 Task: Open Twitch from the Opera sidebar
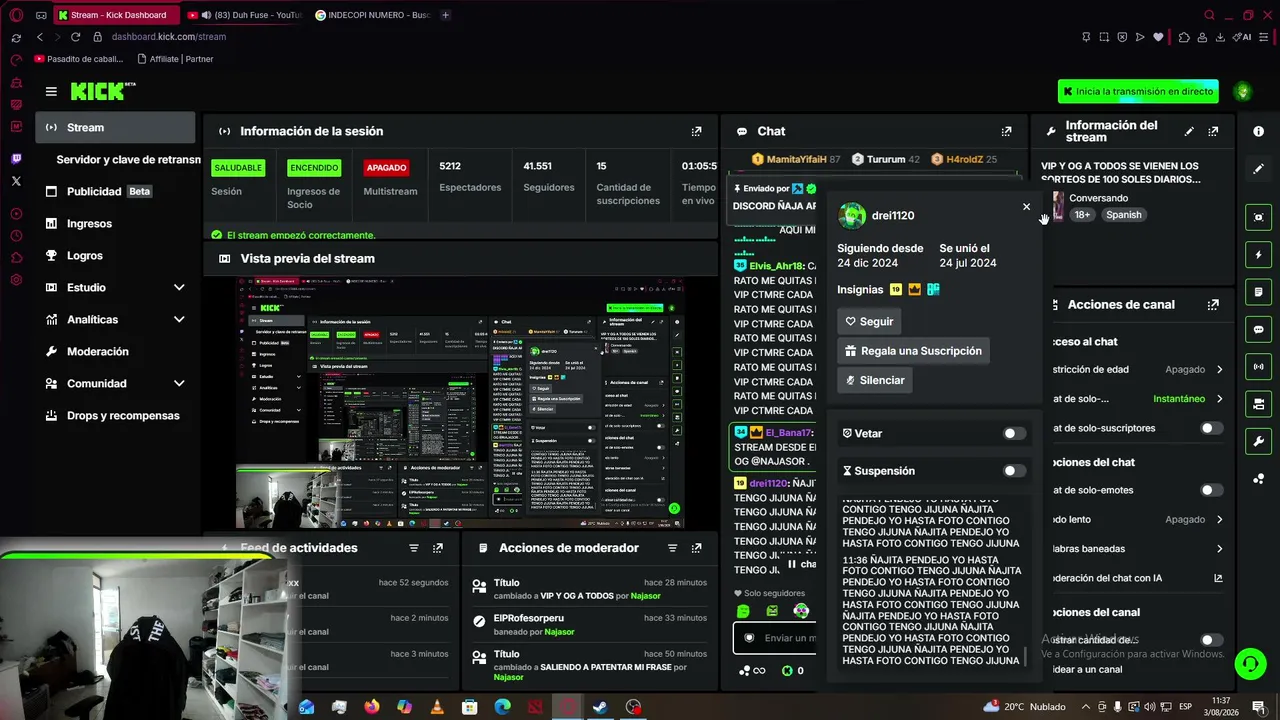pyautogui.click(x=16, y=159)
